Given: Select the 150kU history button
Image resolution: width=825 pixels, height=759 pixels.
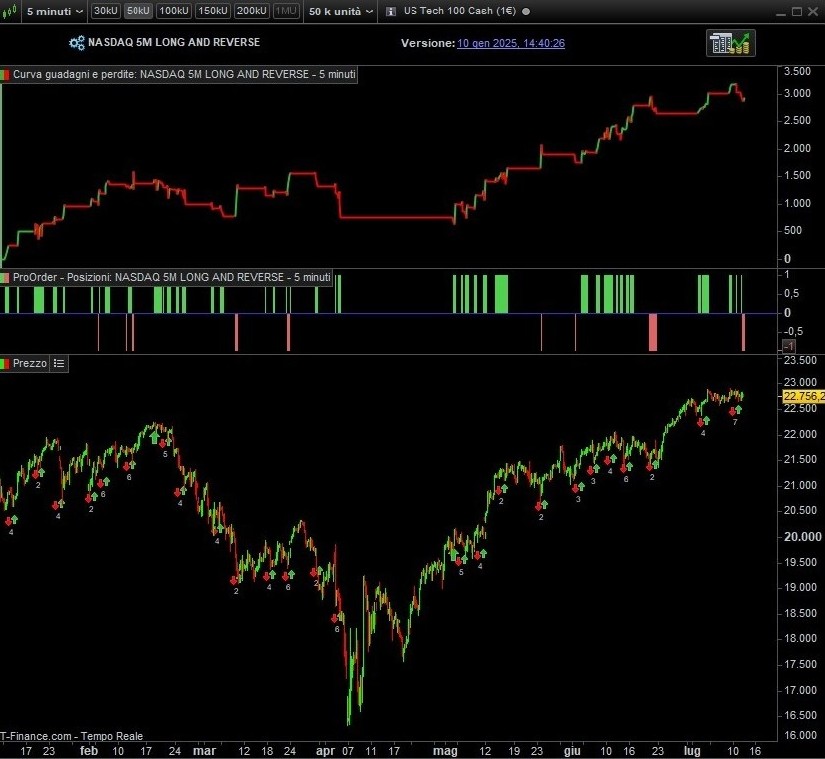Looking at the screenshot, I should click(213, 11).
